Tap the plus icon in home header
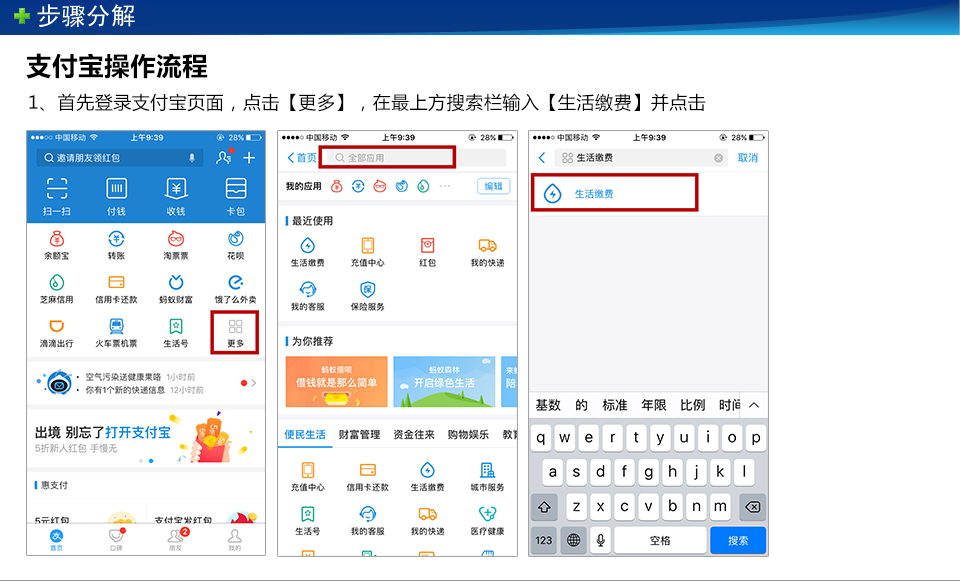The width and height of the screenshot is (960, 581). click(249, 158)
